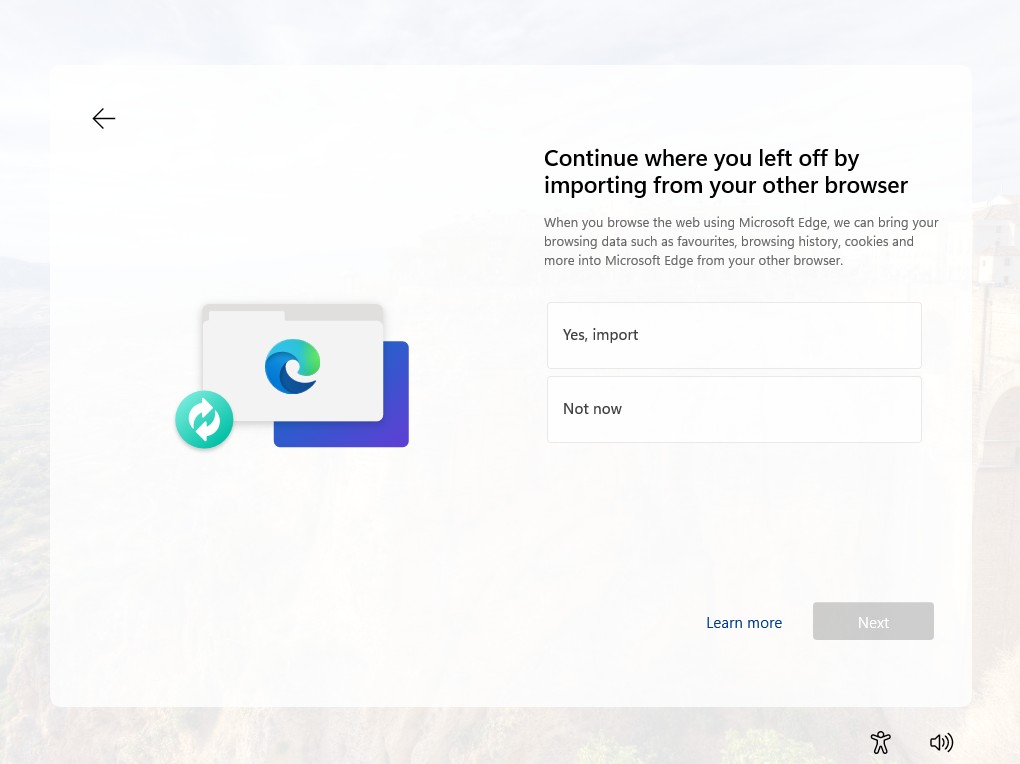
Task: Choose the 'Not now' option
Action: (734, 409)
